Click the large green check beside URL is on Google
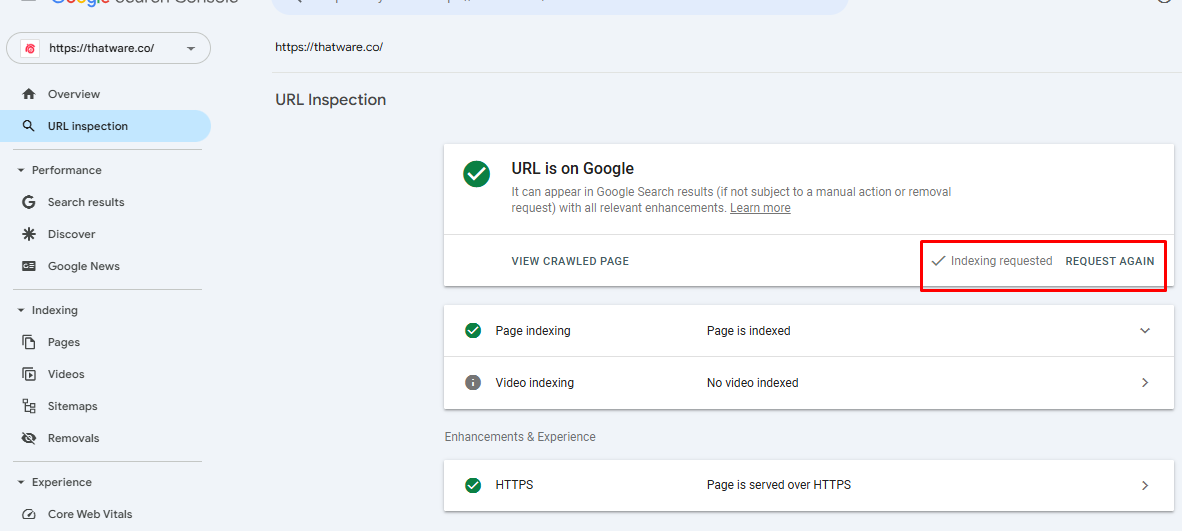This screenshot has height=531, width=1182. [476, 174]
